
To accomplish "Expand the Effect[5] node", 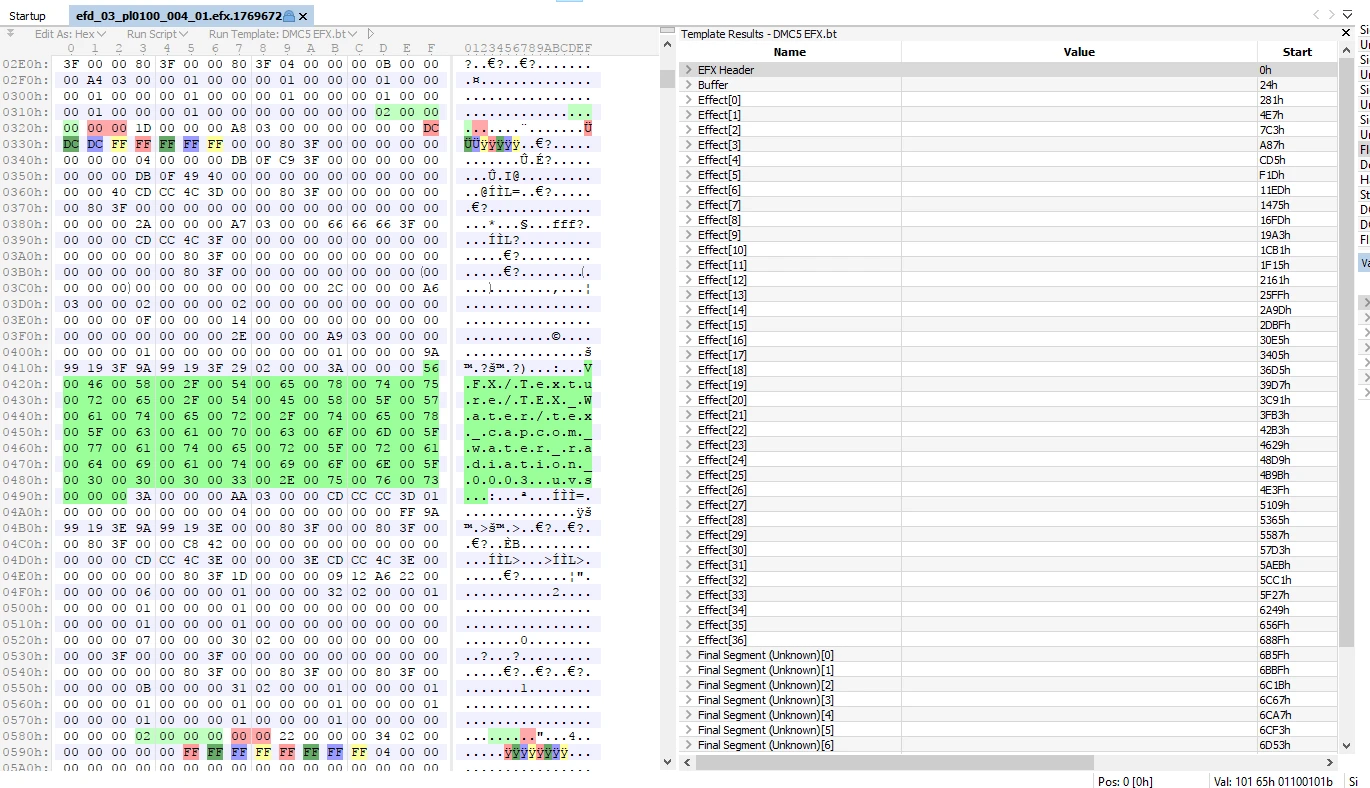I will point(688,175).
